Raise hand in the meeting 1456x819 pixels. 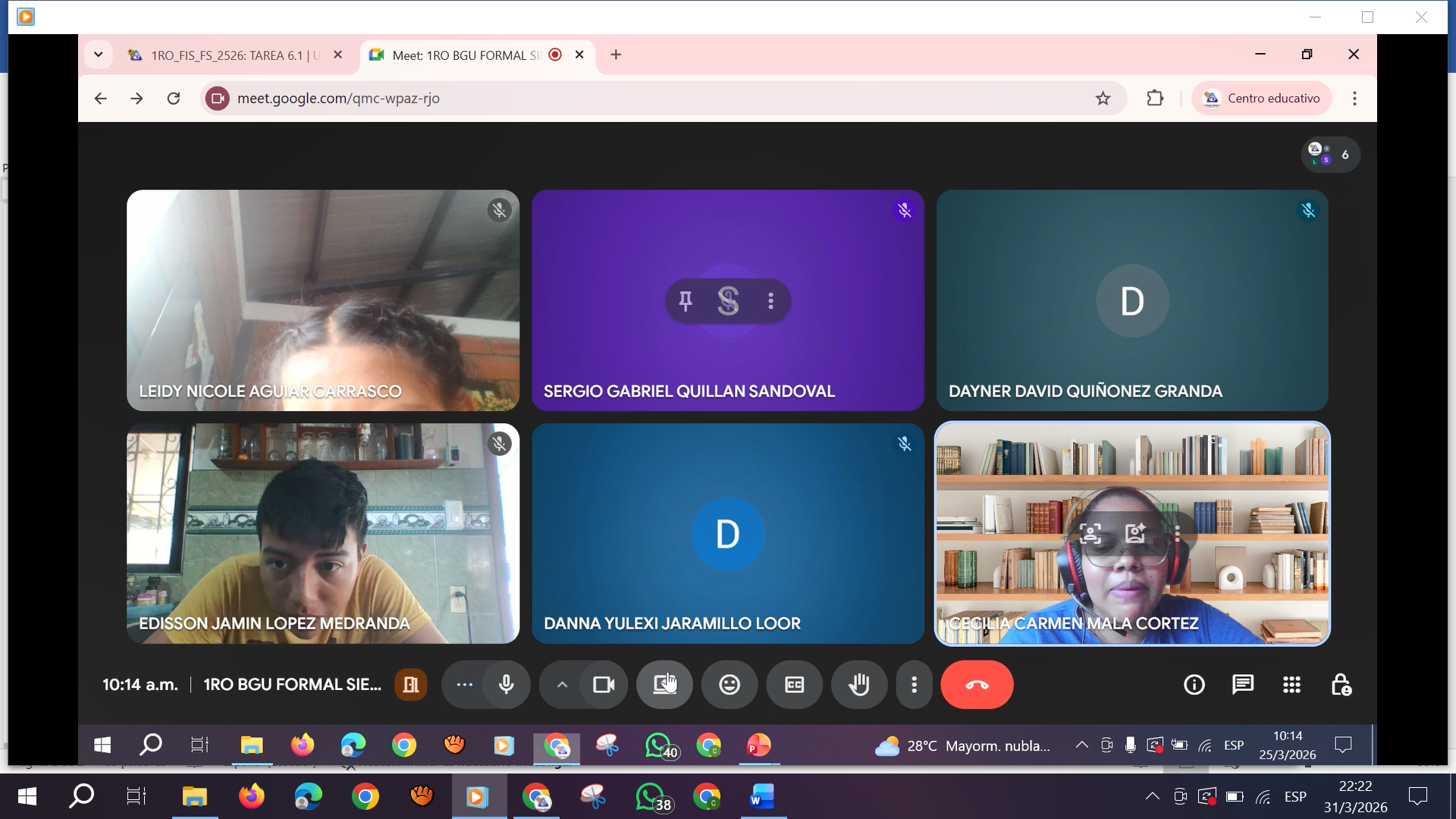coord(858,685)
